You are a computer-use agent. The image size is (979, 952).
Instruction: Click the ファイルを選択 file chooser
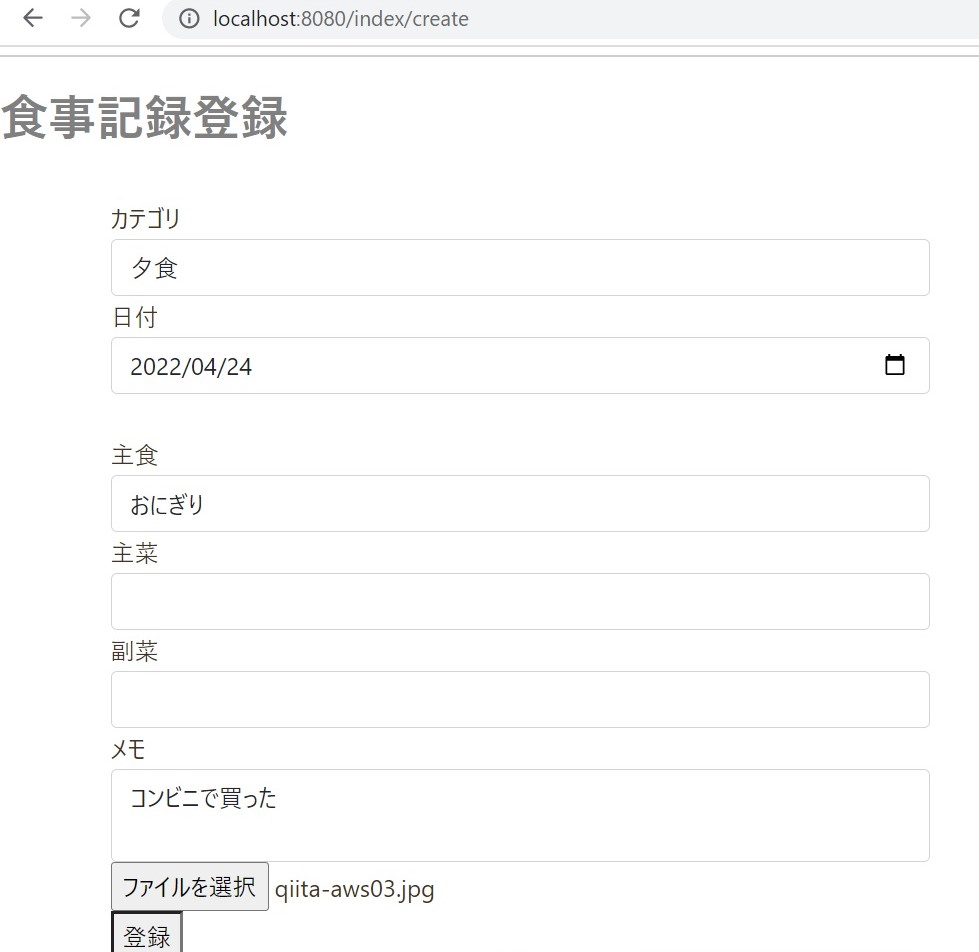coord(189,886)
